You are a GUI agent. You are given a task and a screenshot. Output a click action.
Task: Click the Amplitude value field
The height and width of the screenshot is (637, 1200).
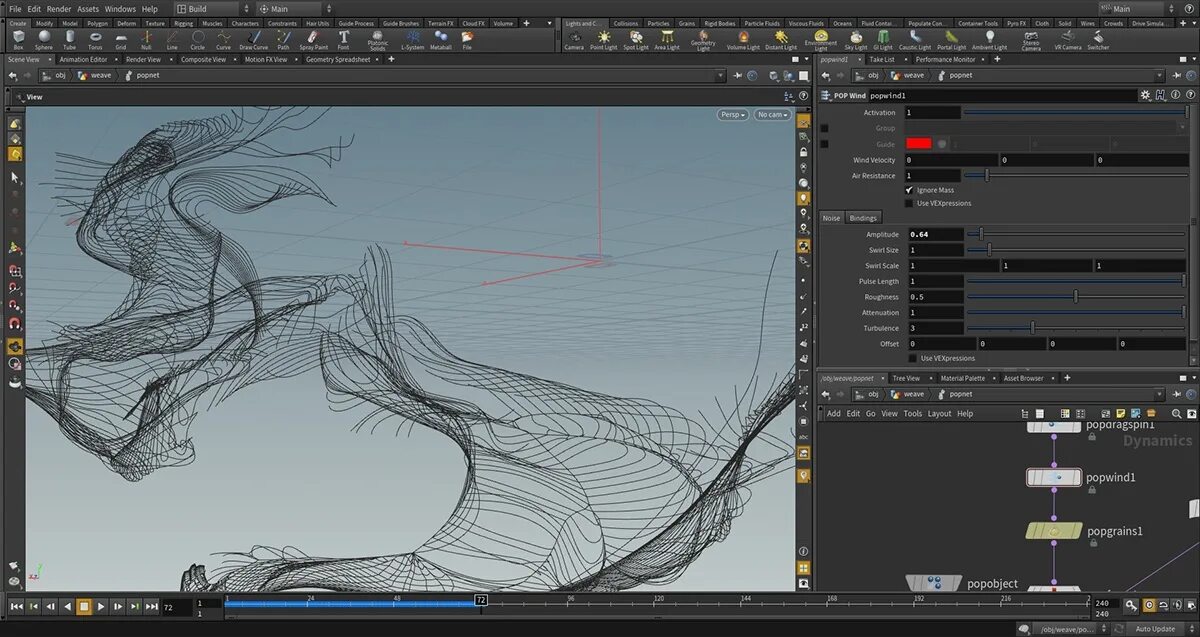point(934,234)
